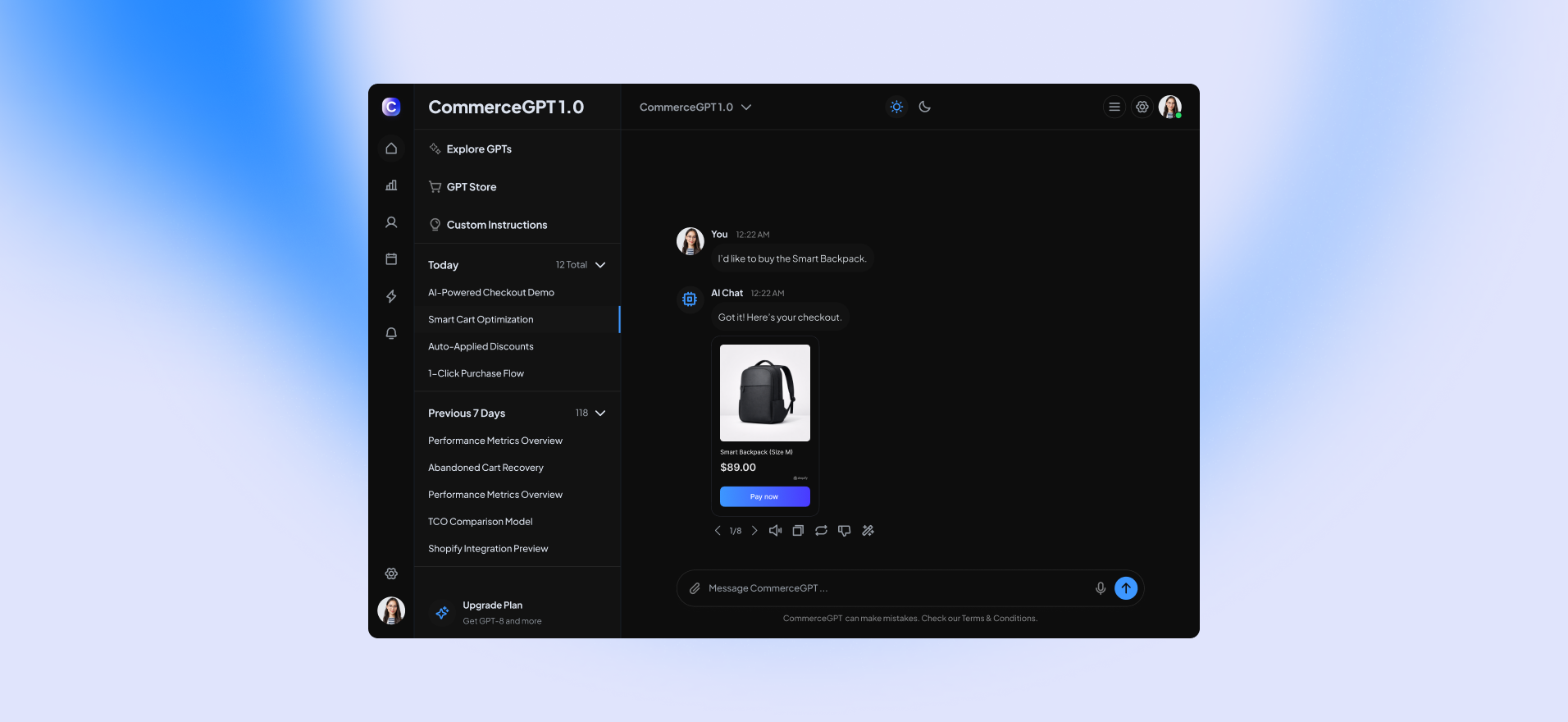Click the 118 count text
The height and width of the screenshot is (722, 1568).
point(581,414)
